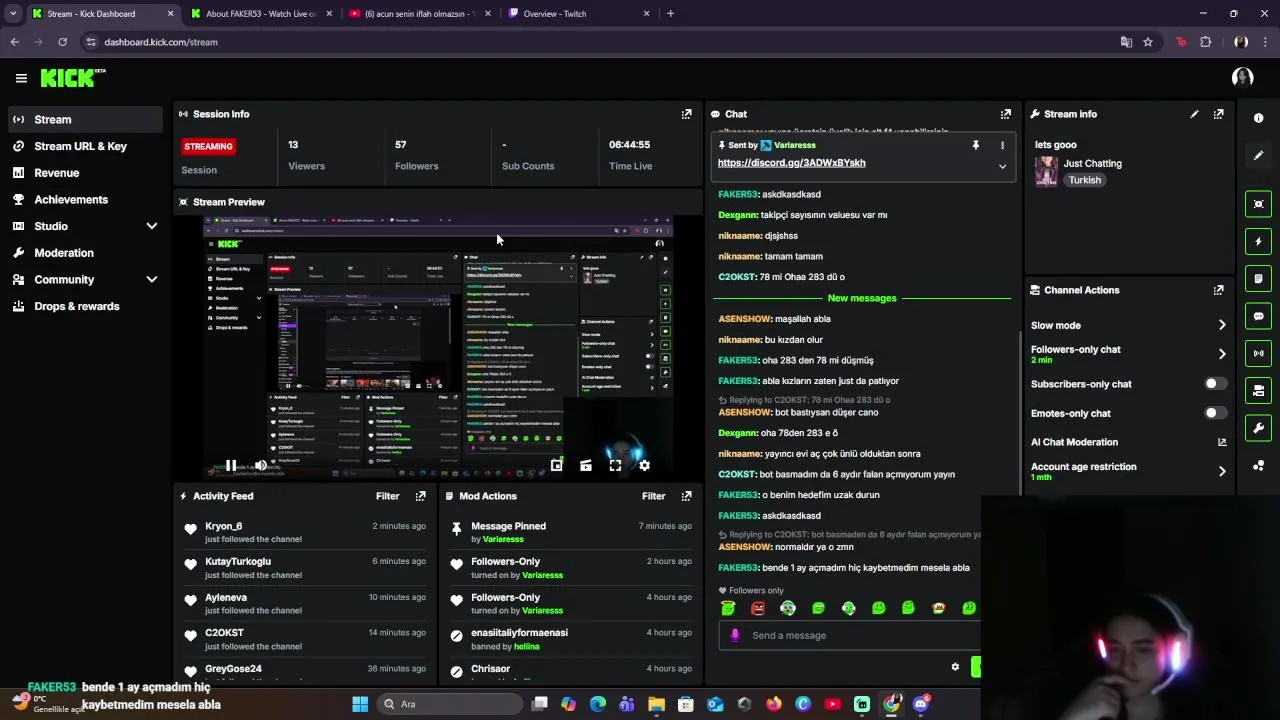Viewport: 1280px width, 720px height.
Task: Insert the red angry emote
Action: 758,608
